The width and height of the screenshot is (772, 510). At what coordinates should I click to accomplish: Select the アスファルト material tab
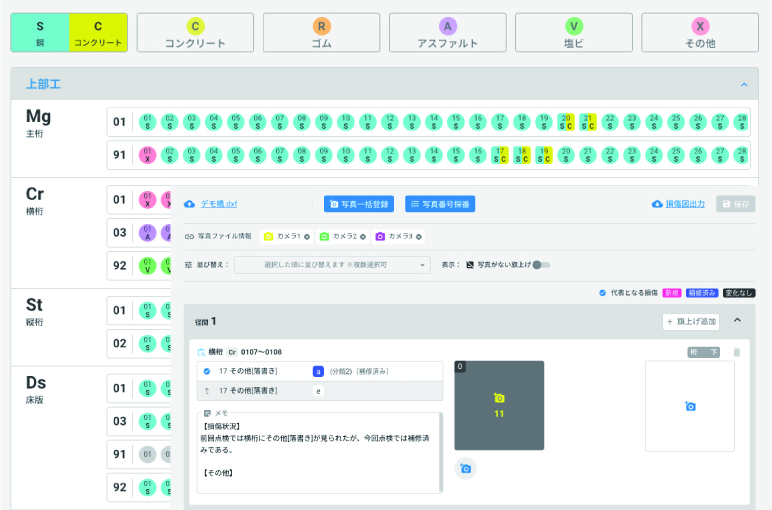click(x=447, y=33)
